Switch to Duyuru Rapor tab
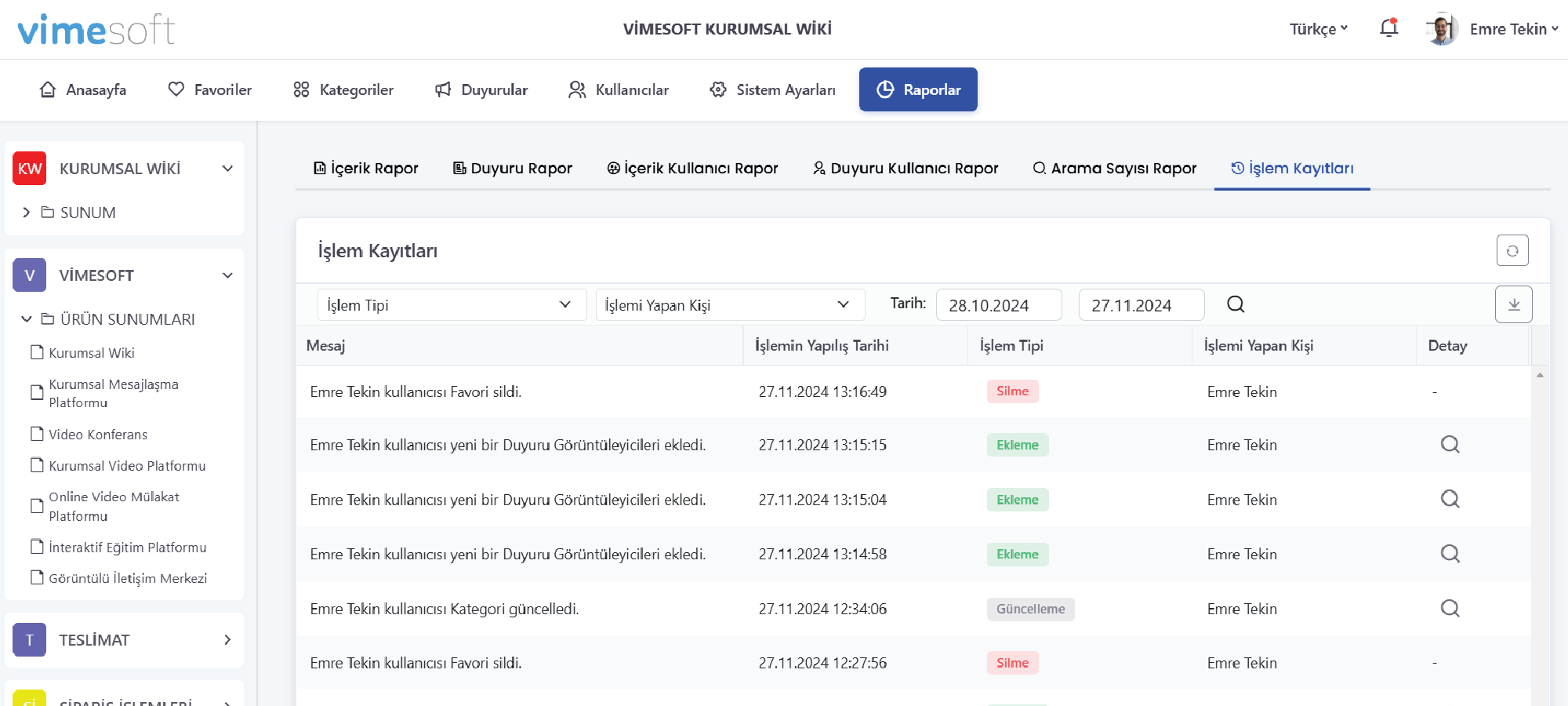 tap(513, 168)
